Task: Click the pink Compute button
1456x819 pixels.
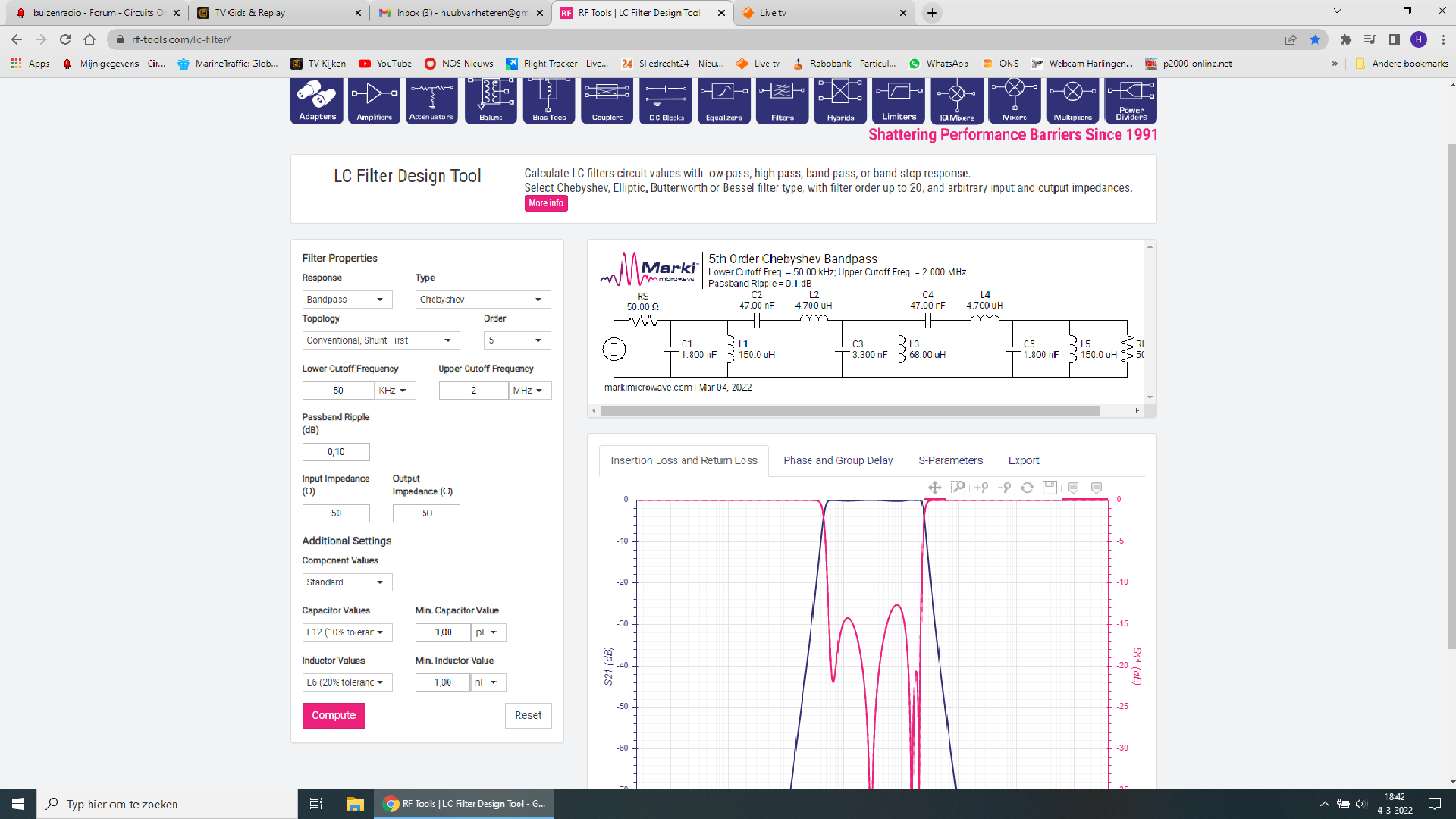Action: click(334, 715)
